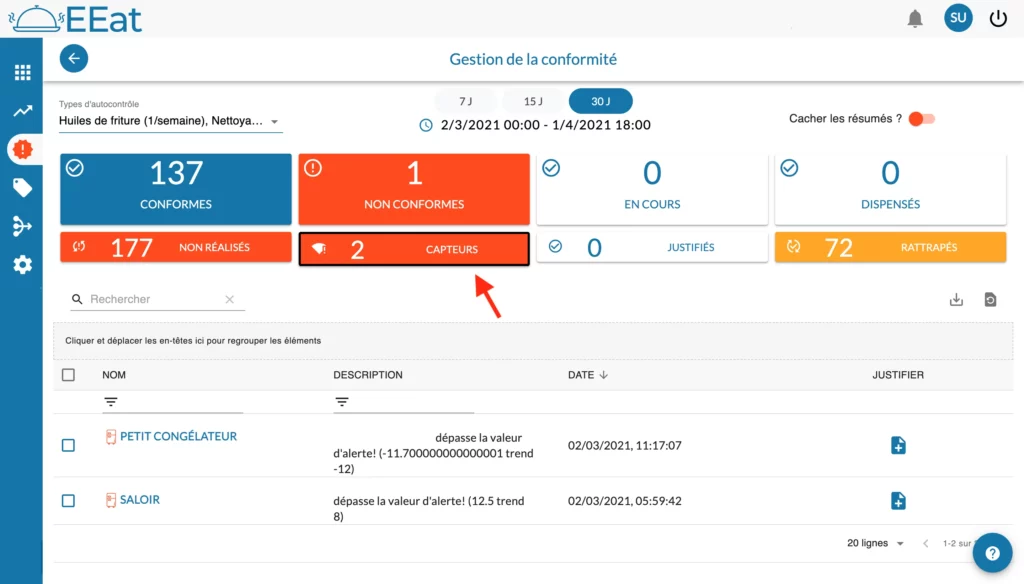This screenshot has height=584, width=1024.
Task: Open notifications bell
Action: coord(915,18)
